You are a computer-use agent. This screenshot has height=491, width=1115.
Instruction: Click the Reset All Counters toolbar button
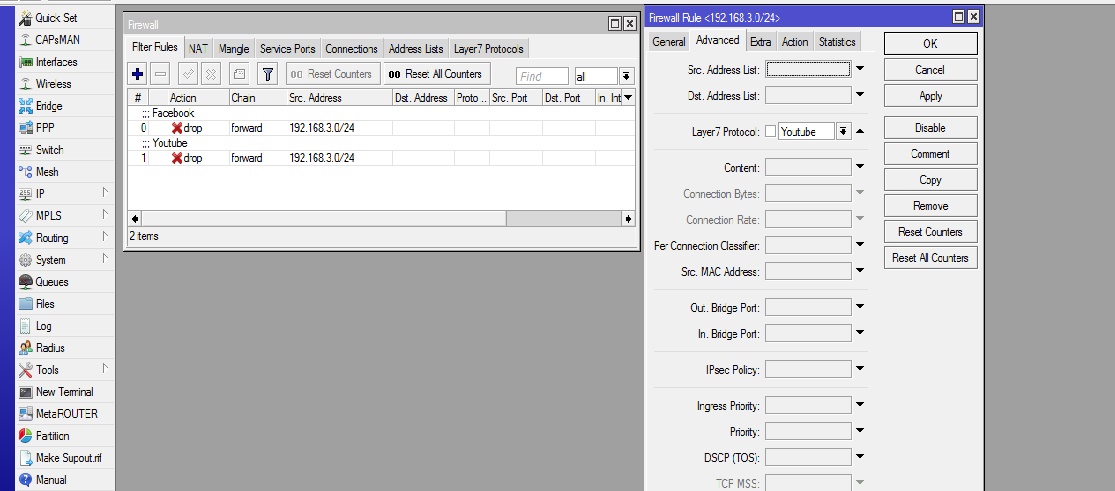437,74
